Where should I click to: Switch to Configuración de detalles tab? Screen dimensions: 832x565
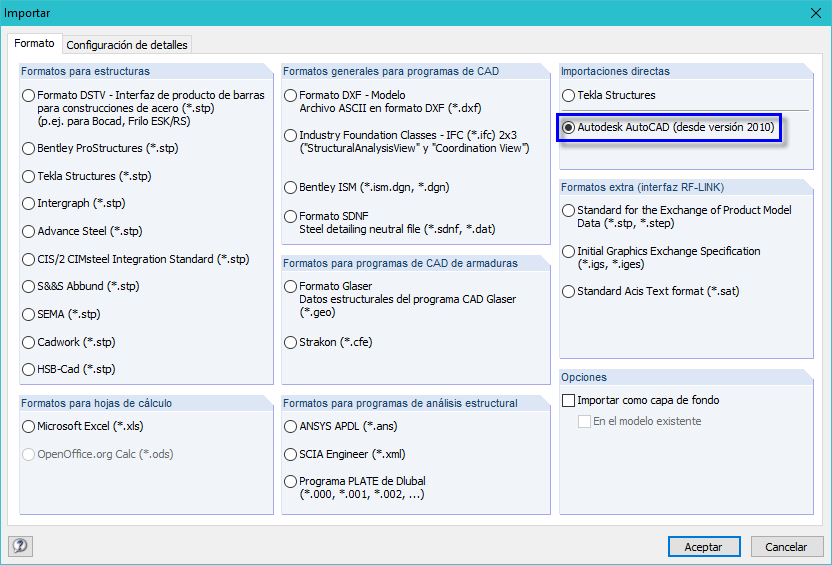click(x=127, y=45)
